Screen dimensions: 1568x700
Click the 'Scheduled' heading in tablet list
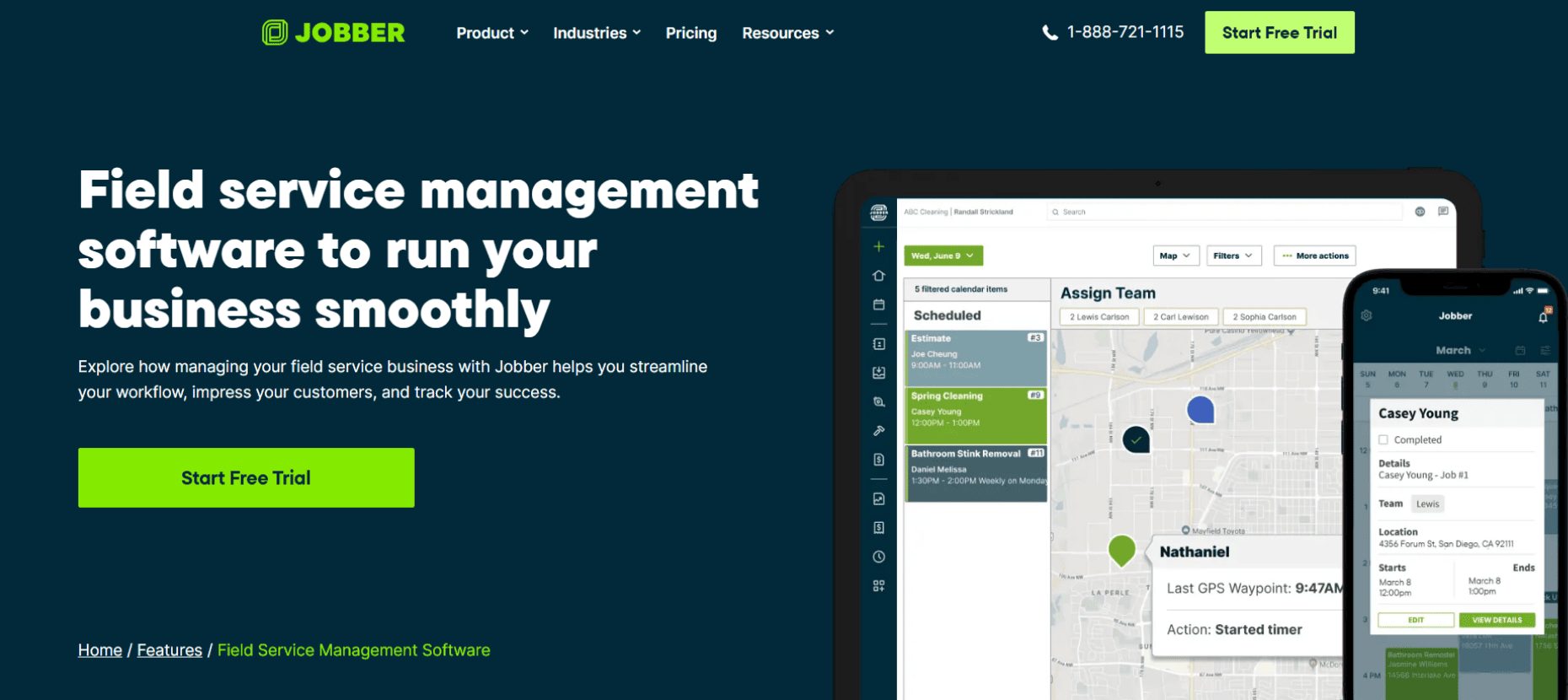pos(948,315)
